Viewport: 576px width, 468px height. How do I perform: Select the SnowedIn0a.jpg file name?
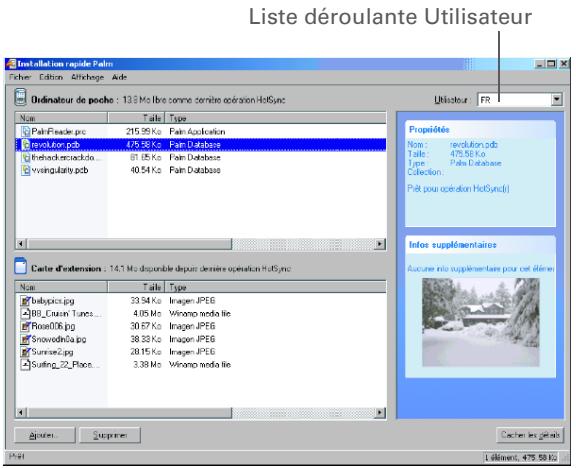pos(59,339)
